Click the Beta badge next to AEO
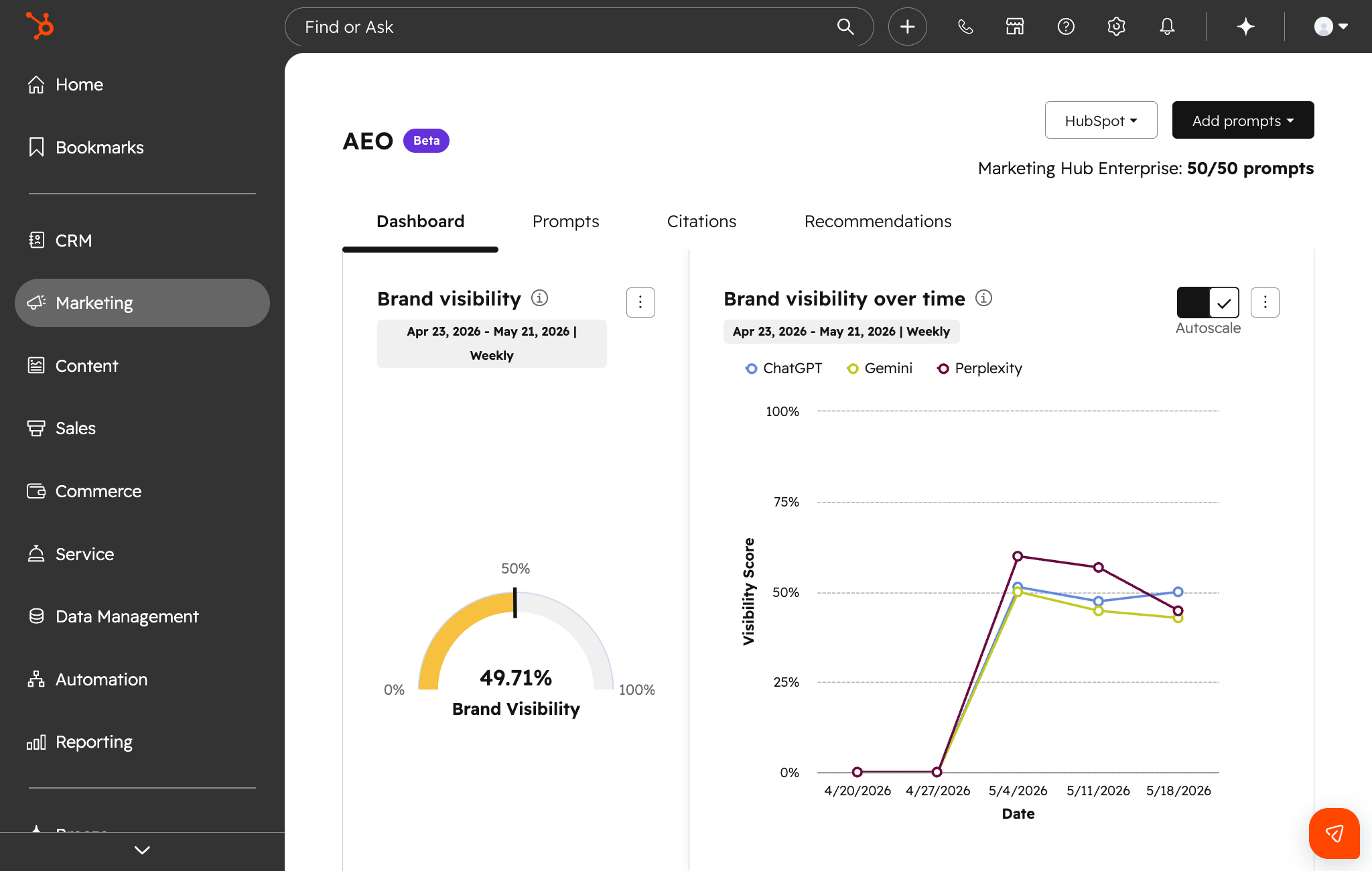The height and width of the screenshot is (871, 1372). 426,141
